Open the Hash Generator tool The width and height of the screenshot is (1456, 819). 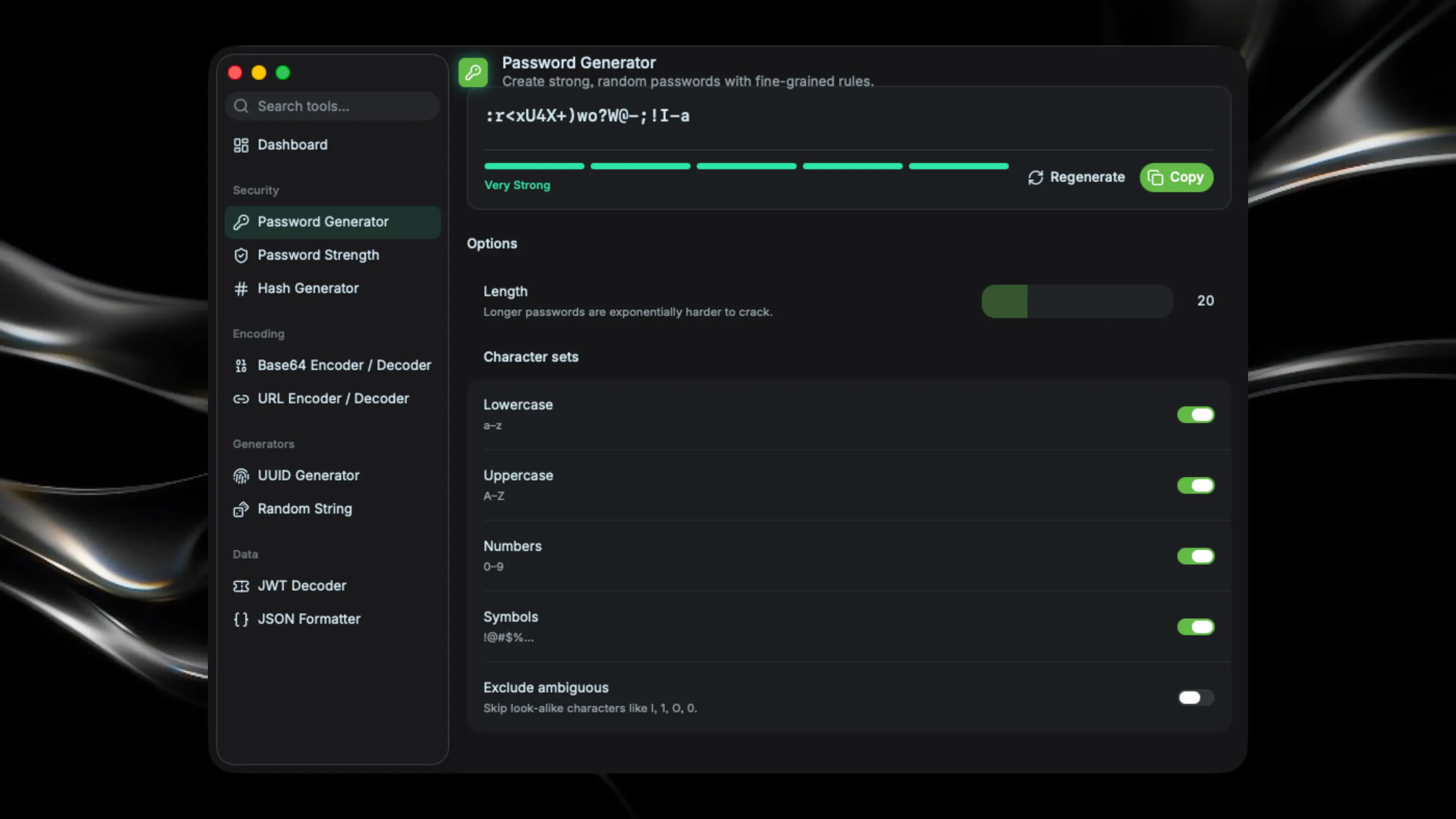pos(332,289)
